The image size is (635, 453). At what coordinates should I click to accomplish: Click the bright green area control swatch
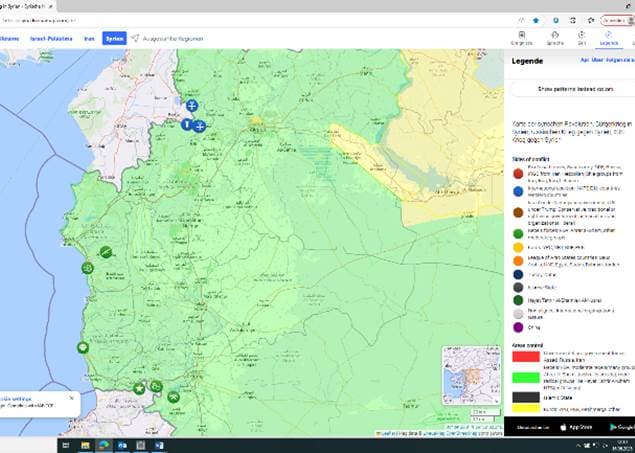click(x=524, y=377)
